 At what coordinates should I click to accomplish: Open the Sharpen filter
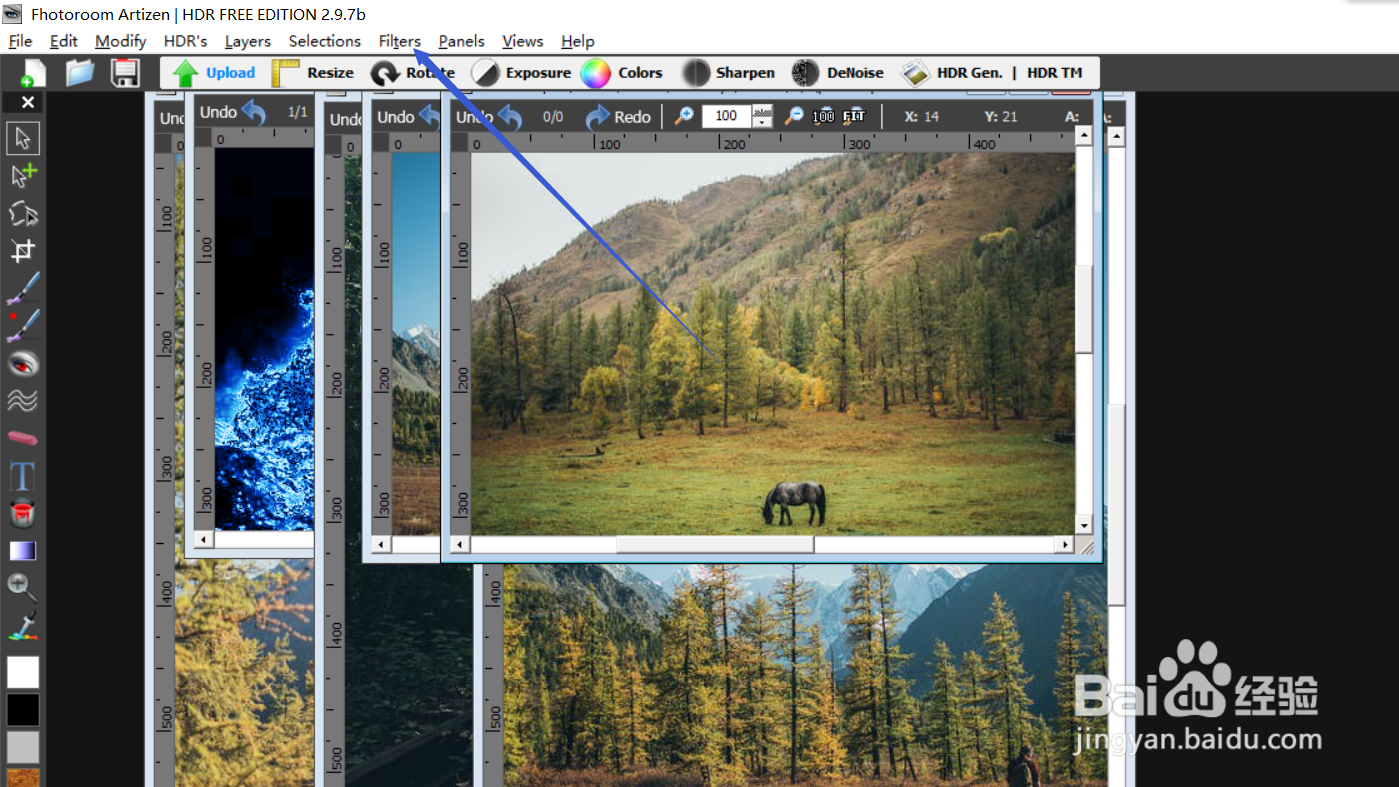click(x=728, y=73)
